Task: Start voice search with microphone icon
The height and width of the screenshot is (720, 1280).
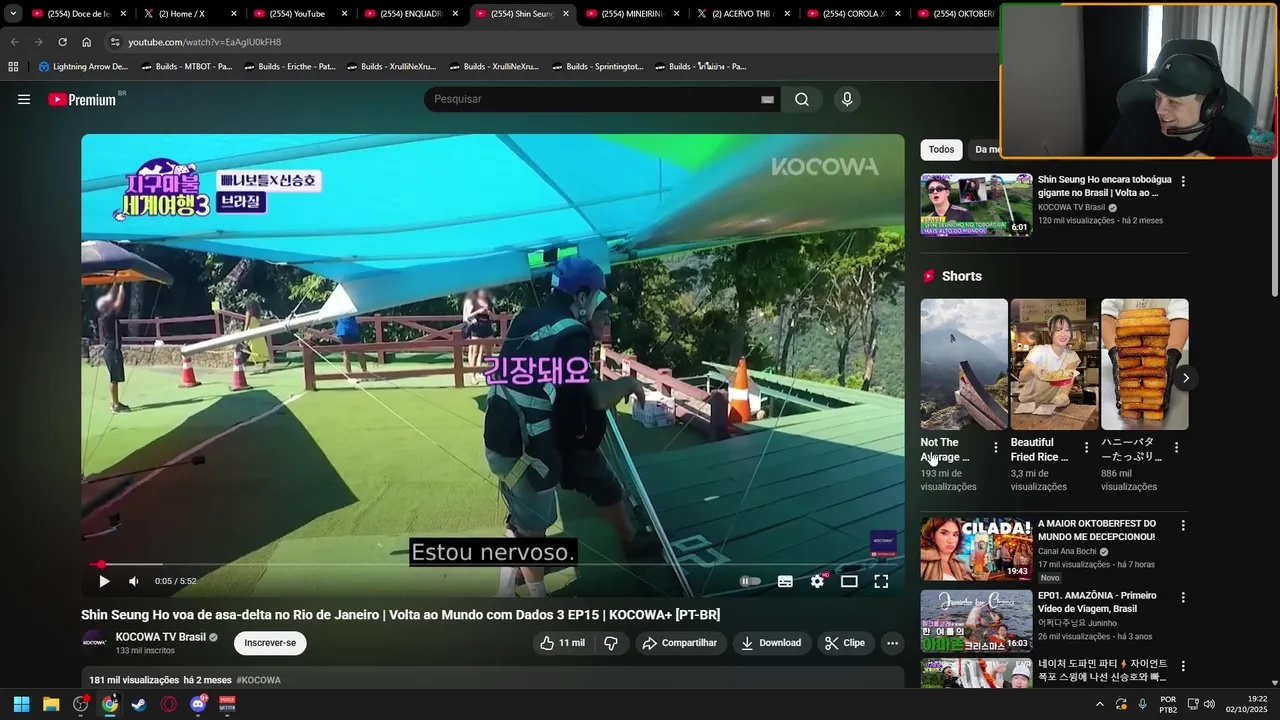Action: click(847, 99)
